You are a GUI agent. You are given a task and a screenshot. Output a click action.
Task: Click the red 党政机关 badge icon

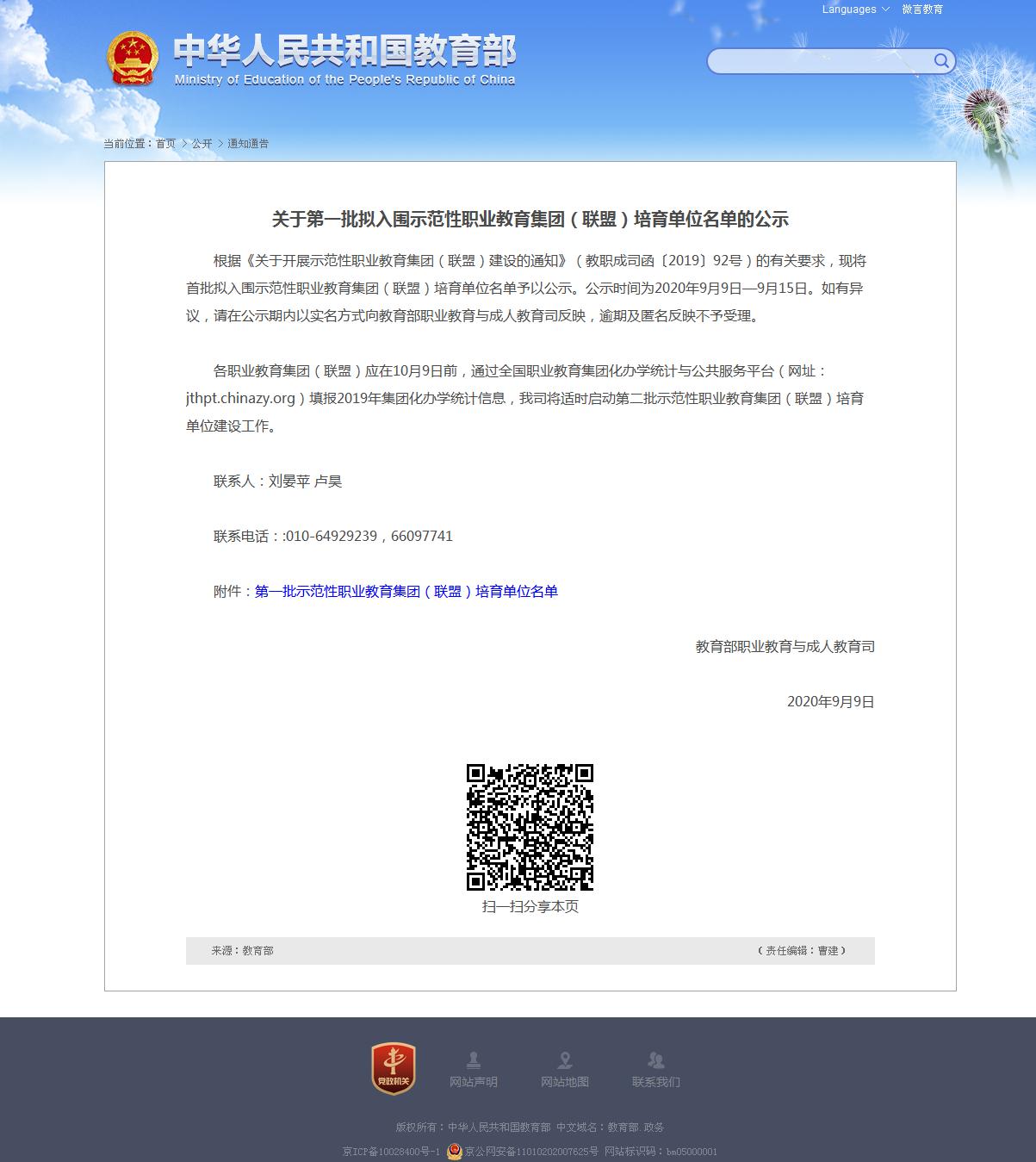pyautogui.click(x=394, y=1068)
